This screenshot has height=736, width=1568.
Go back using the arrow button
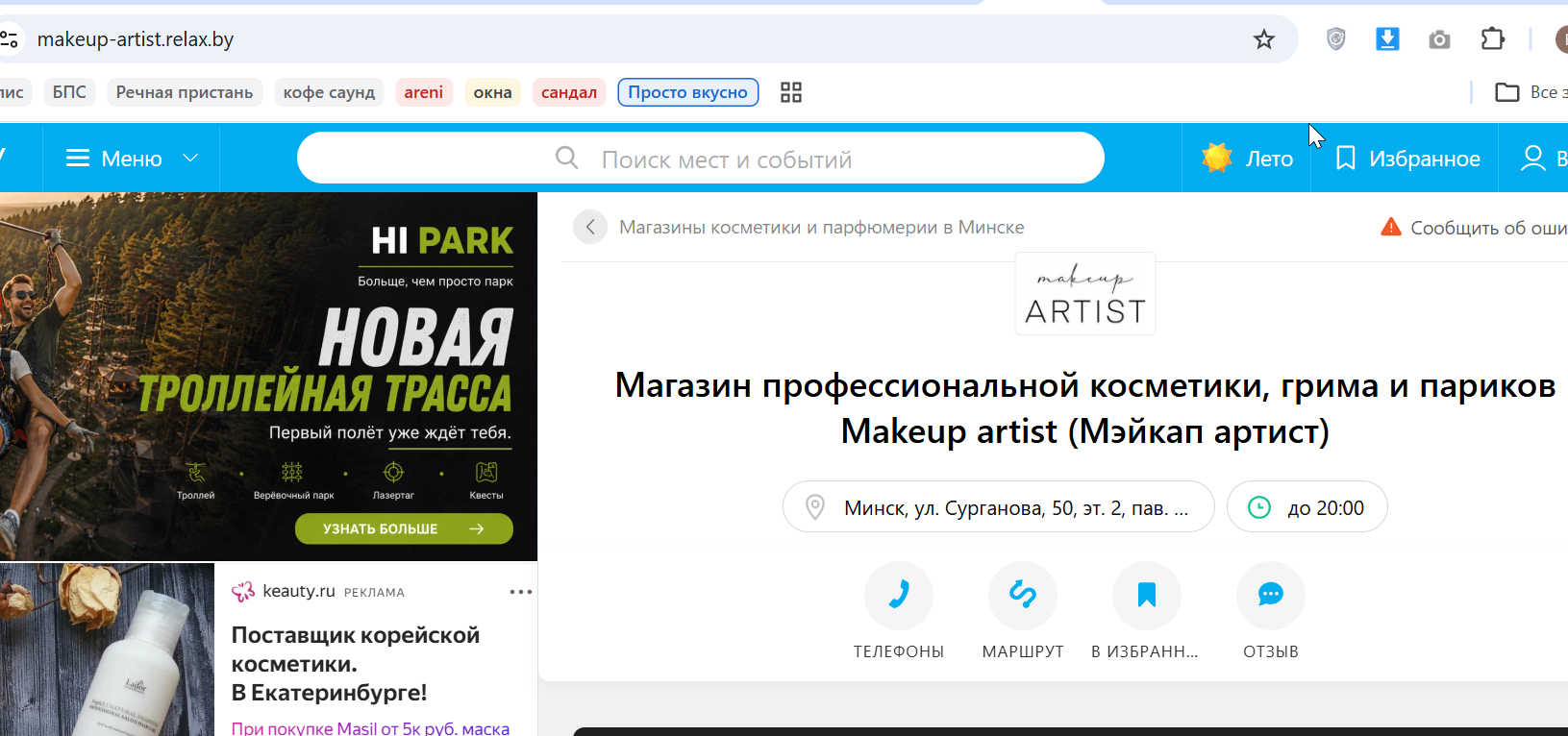[x=590, y=227]
